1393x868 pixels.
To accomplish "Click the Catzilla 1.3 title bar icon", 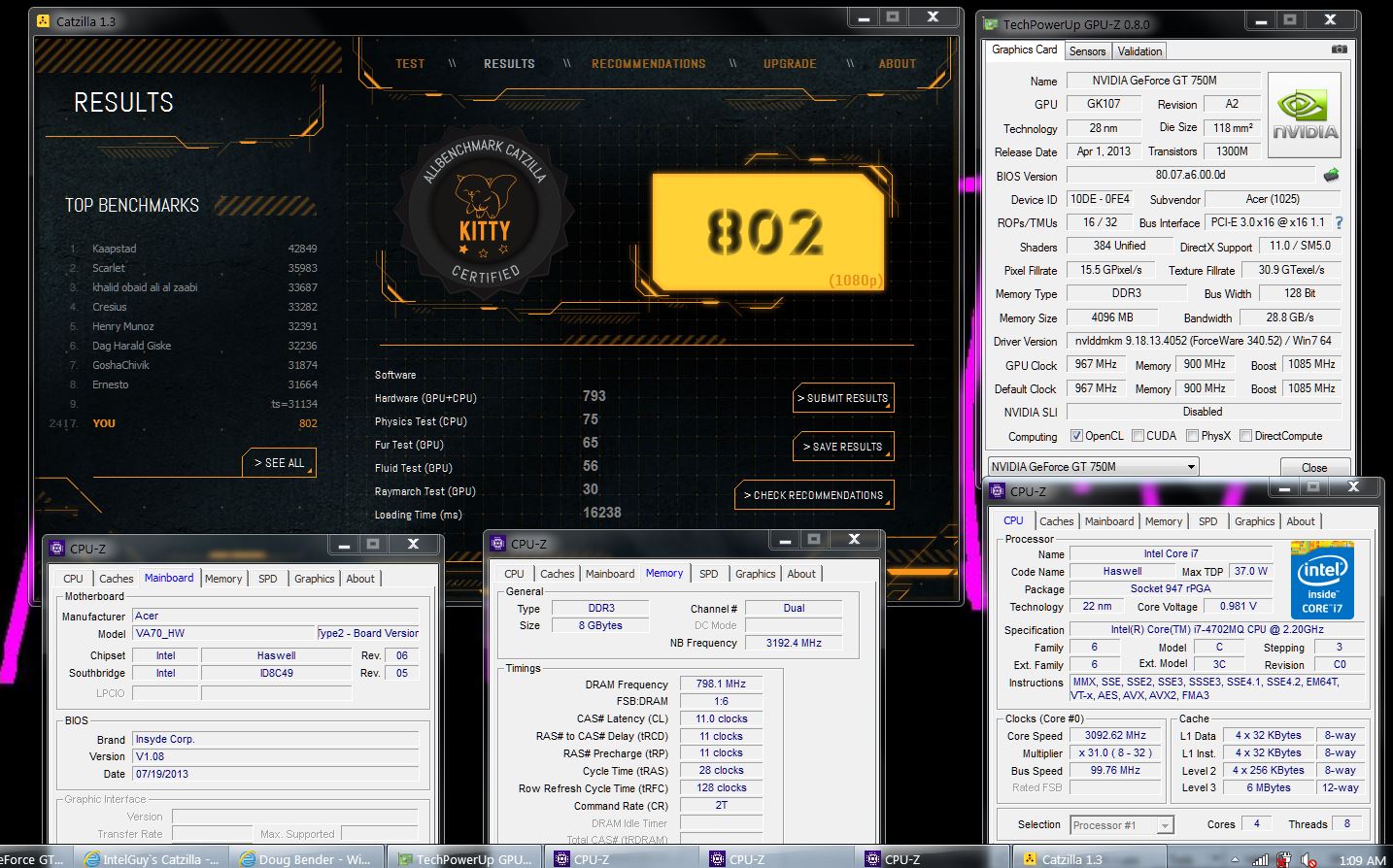I will [x=42, y=20].
